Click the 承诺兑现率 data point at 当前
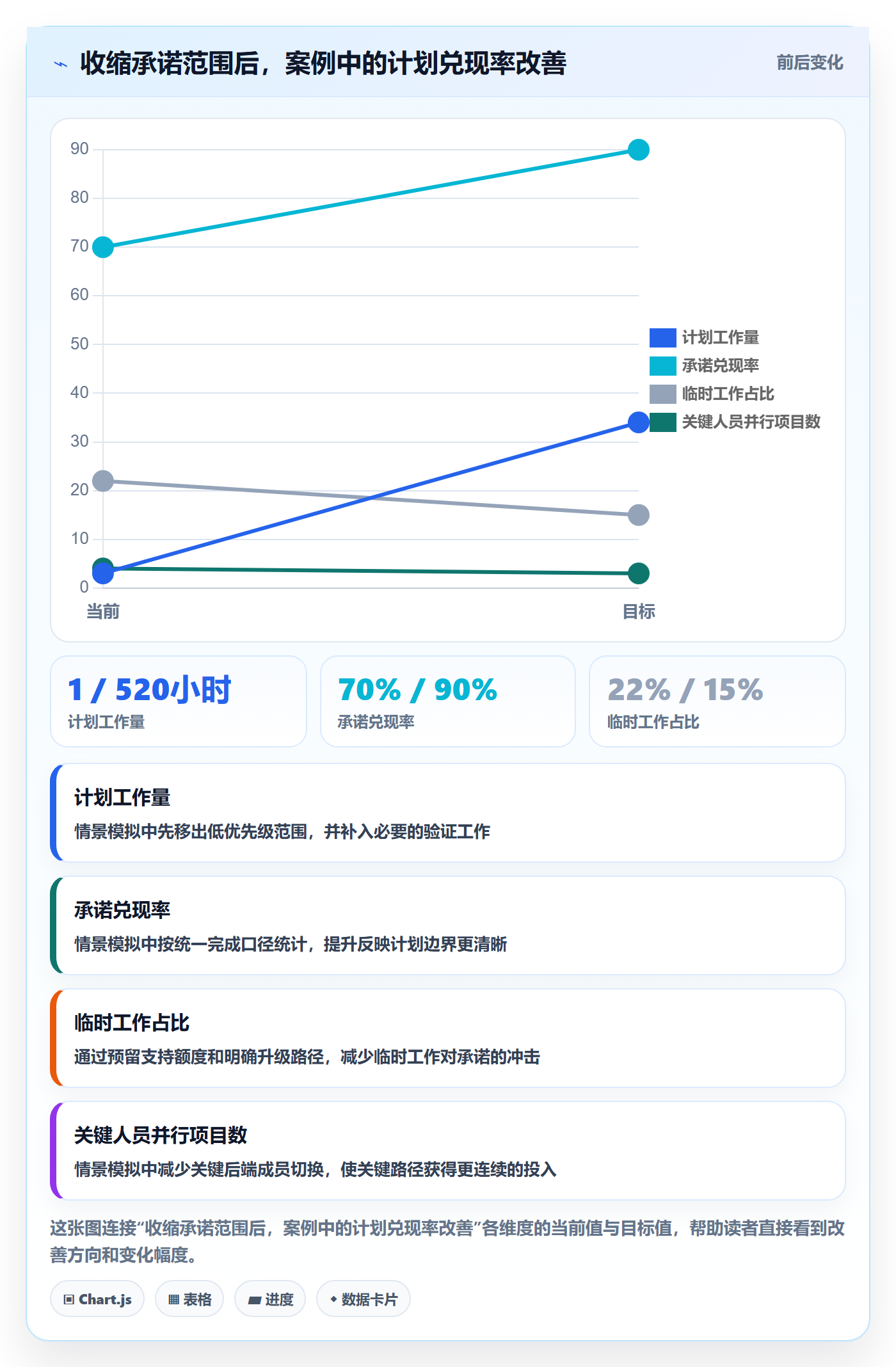896x1367 pixels. [x=103, y=247]
